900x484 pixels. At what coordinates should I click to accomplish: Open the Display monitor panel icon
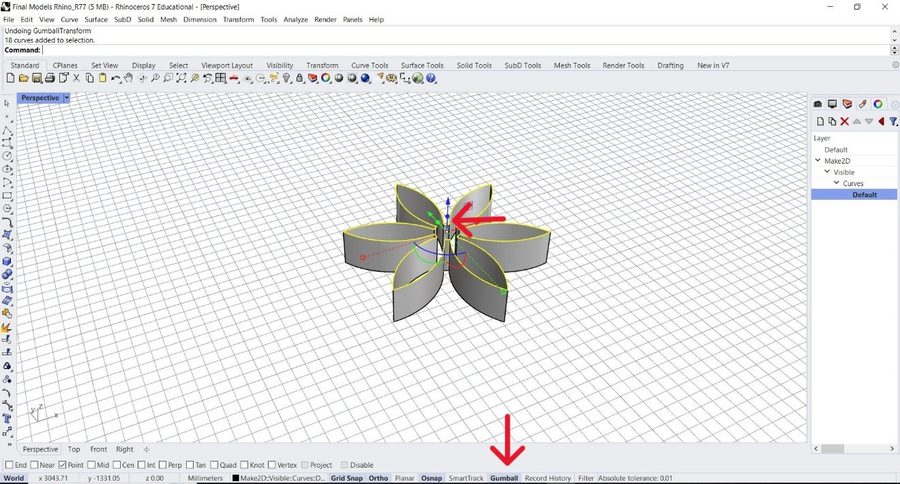[832, 104]
